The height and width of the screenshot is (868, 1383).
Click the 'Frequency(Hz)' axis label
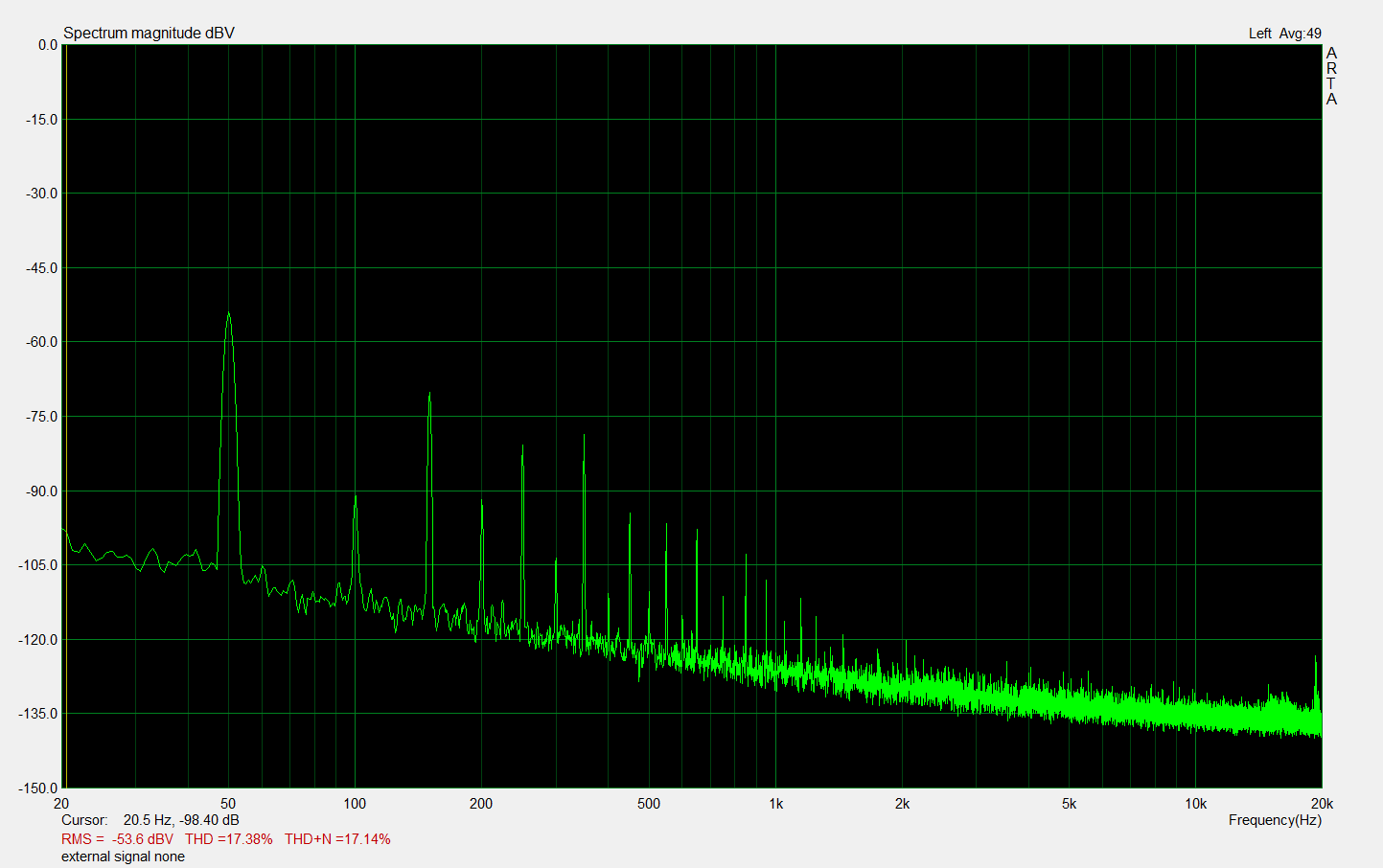[1275, 820]
